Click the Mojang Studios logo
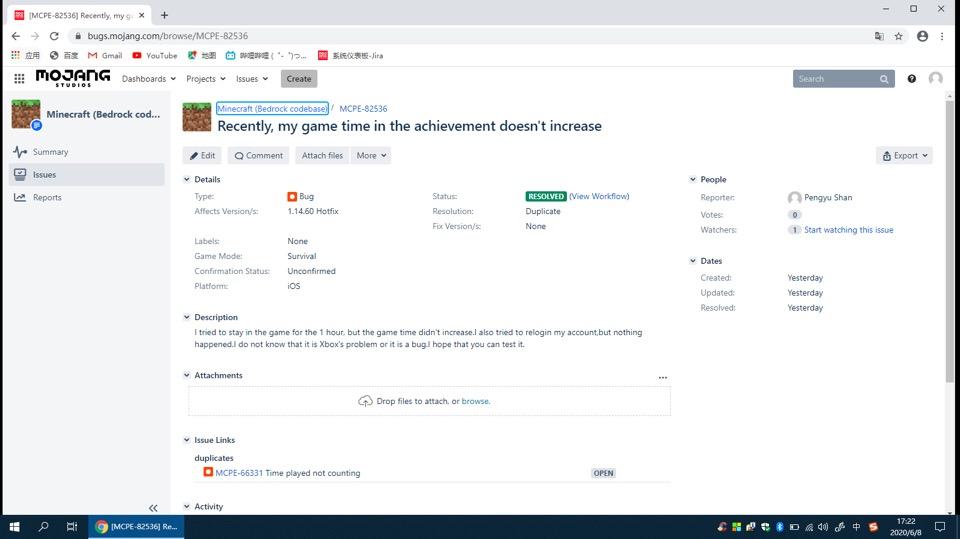This screenshot has height=539, width=960. [73, 78]
